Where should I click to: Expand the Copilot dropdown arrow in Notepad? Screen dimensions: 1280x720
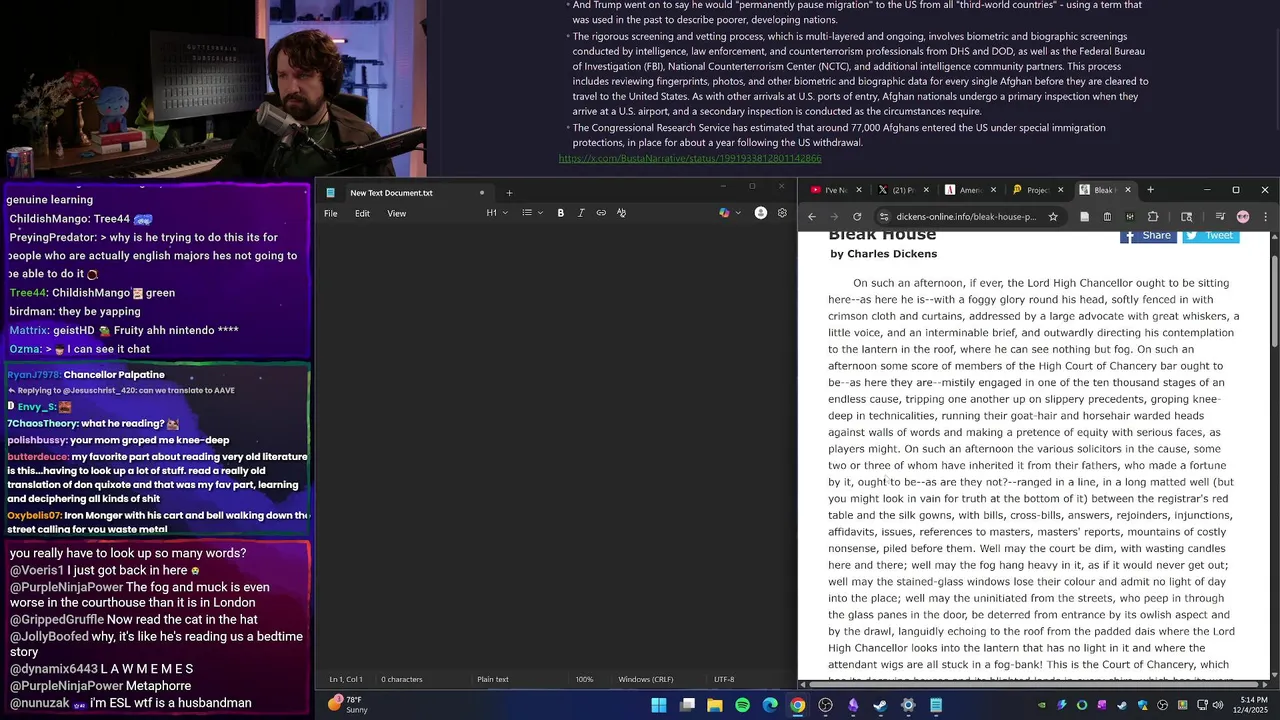(739, 213)
